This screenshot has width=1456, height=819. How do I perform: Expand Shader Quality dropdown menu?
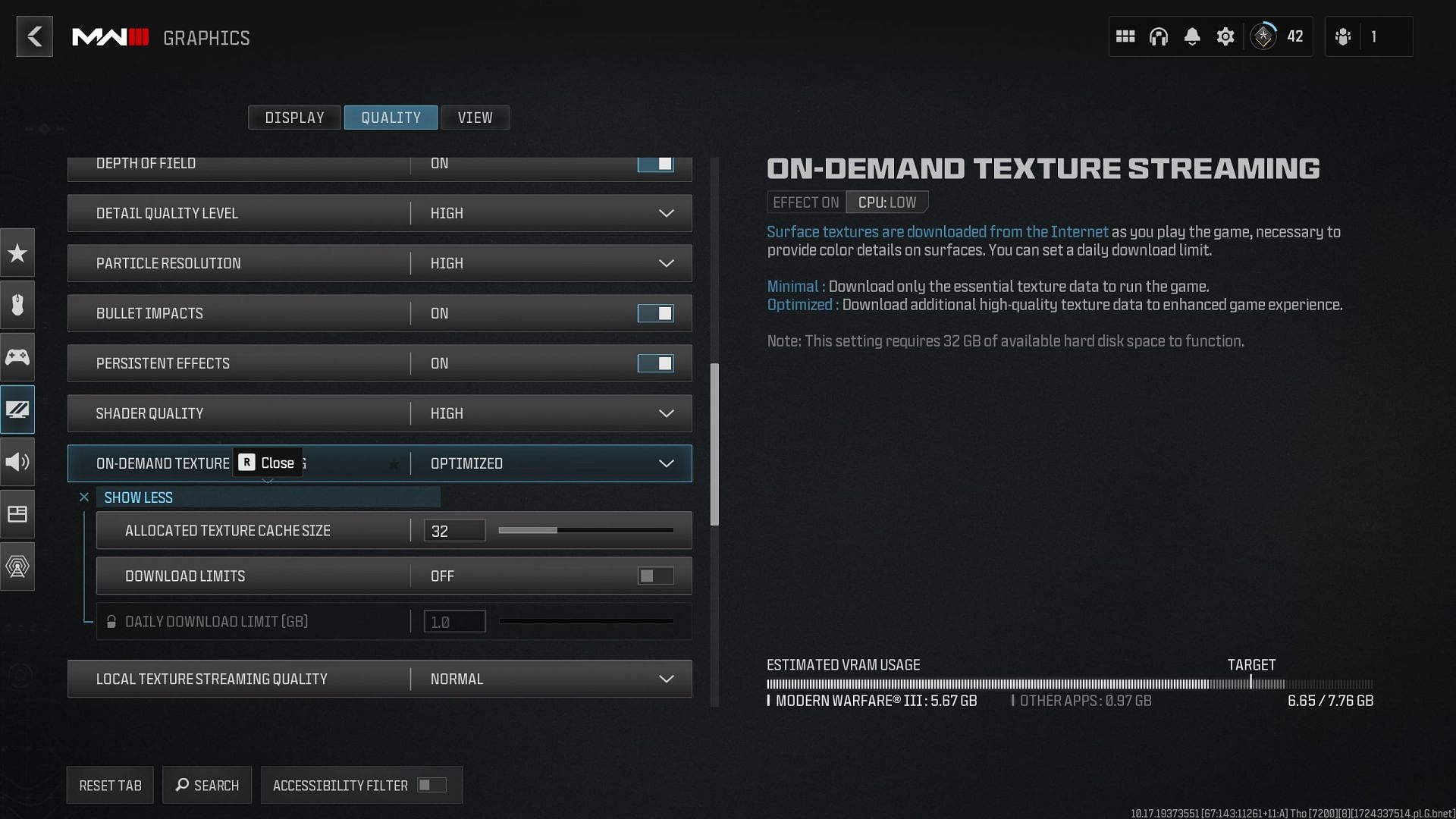click(666, 413)
